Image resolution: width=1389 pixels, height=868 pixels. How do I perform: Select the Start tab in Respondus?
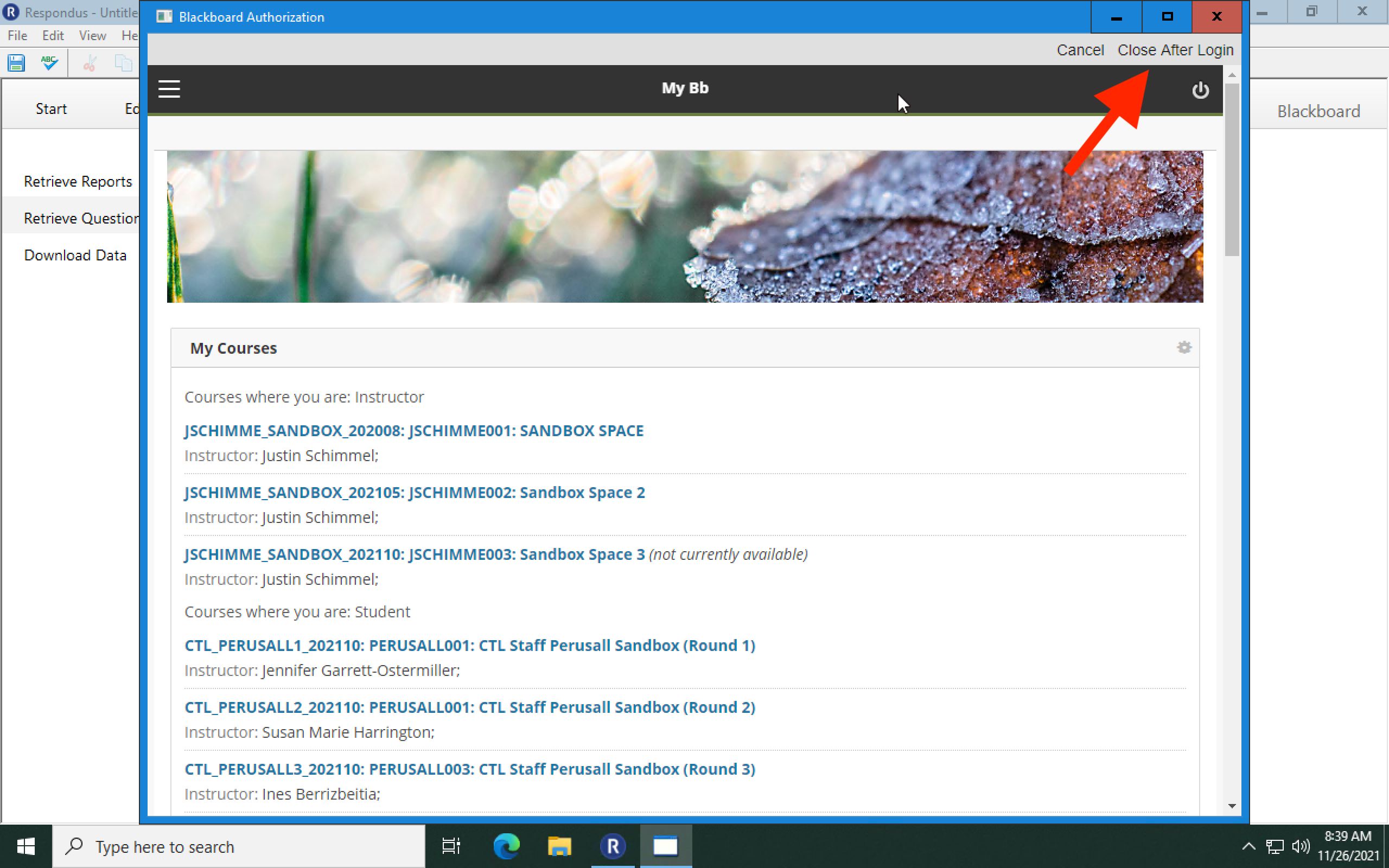[51, 108]
